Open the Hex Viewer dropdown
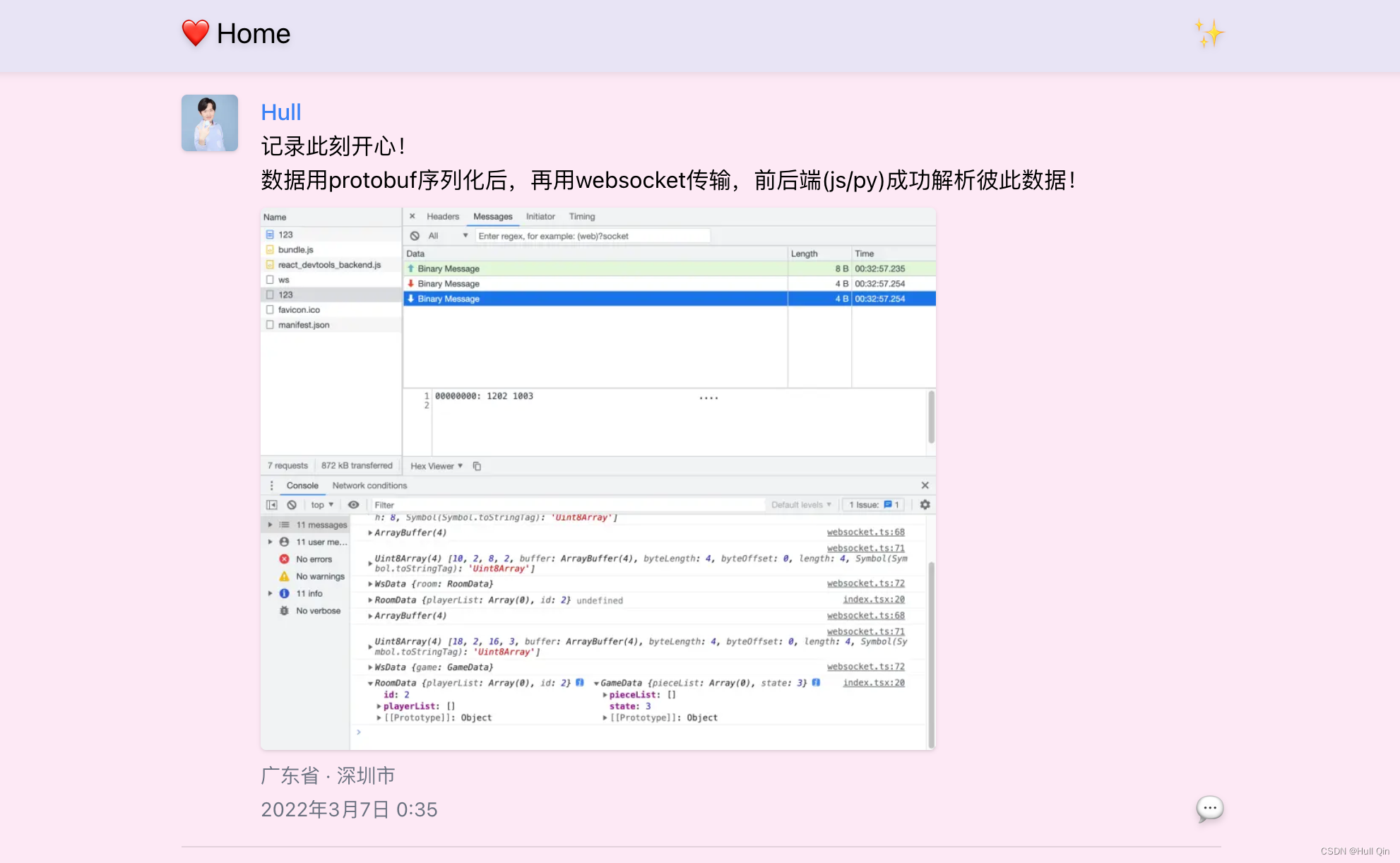The height and width of the screenshot is (863, 1400). pos(437,466)
